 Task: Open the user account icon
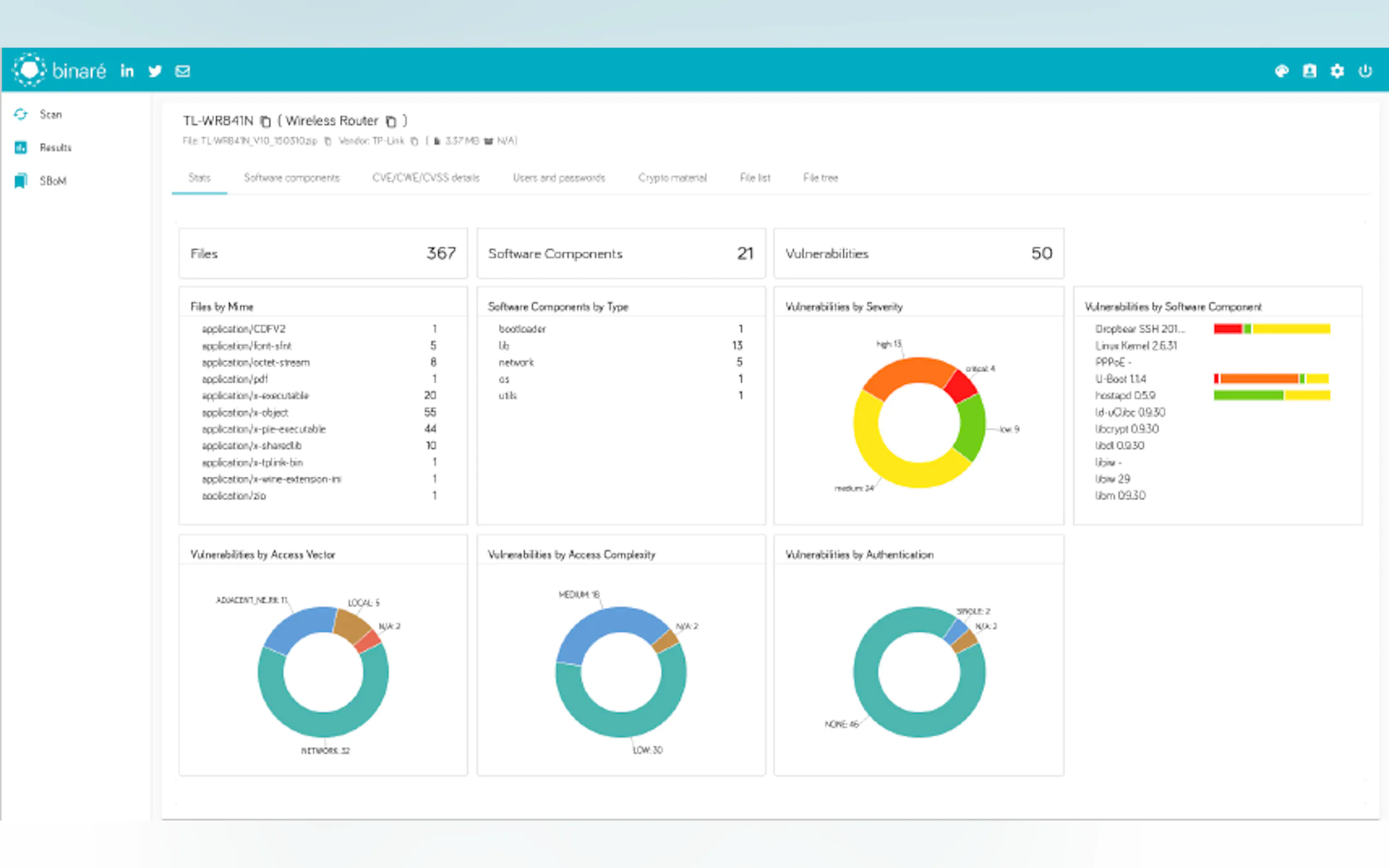click(1309, 71)
